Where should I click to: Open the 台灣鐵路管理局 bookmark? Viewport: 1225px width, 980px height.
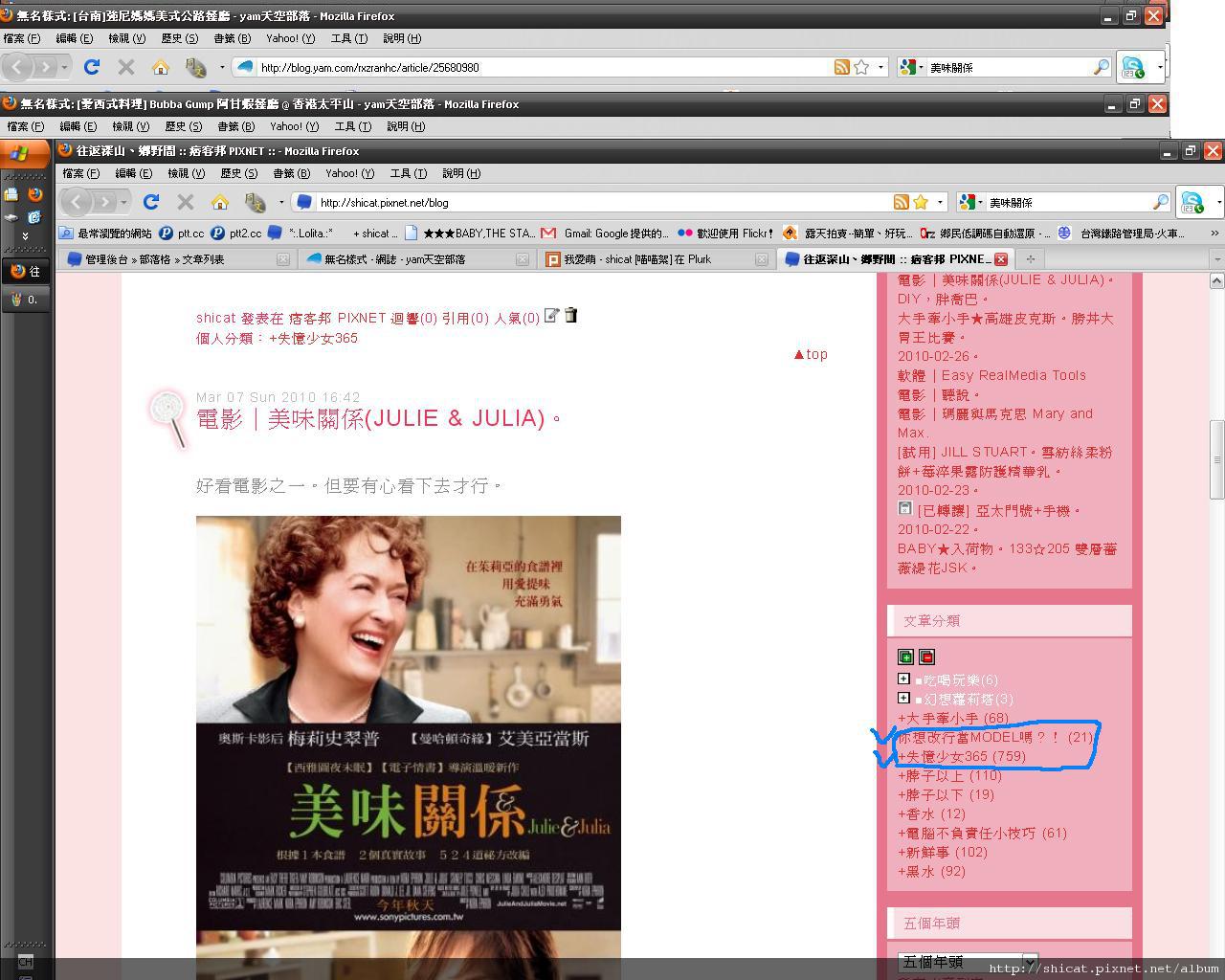(x=1122, y=233)
